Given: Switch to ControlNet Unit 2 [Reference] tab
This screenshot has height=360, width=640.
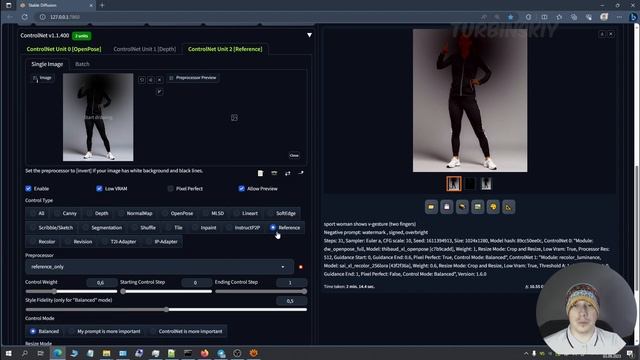Looking at the screenshot, I should click(225, 49).
